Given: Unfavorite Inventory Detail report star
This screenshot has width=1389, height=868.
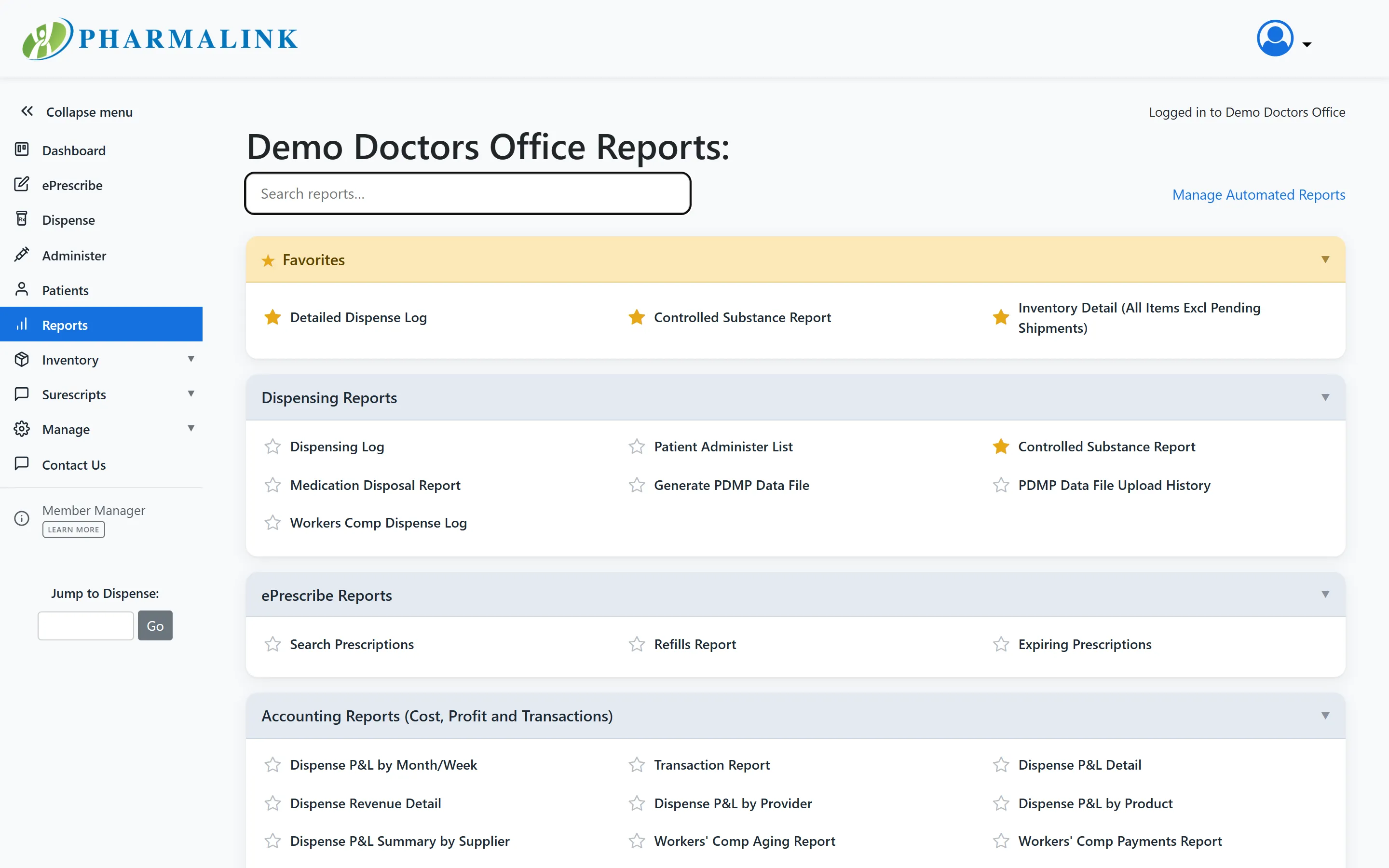Looking at the screenshot, I should (1001, 317).
